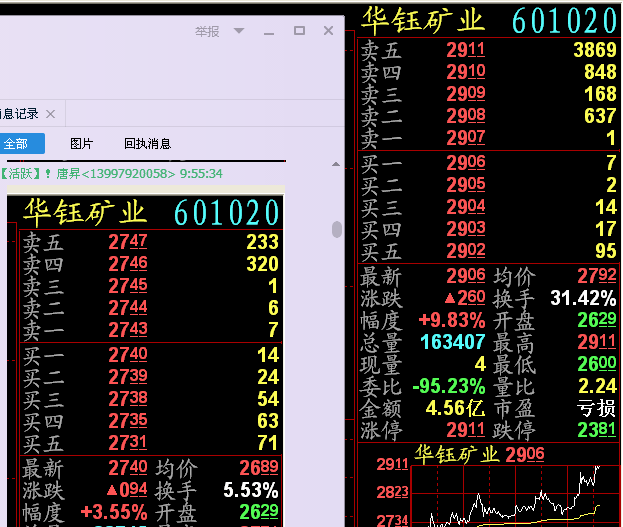
Task: Click 委比 value -95.23%
Action: pos(449,386)
